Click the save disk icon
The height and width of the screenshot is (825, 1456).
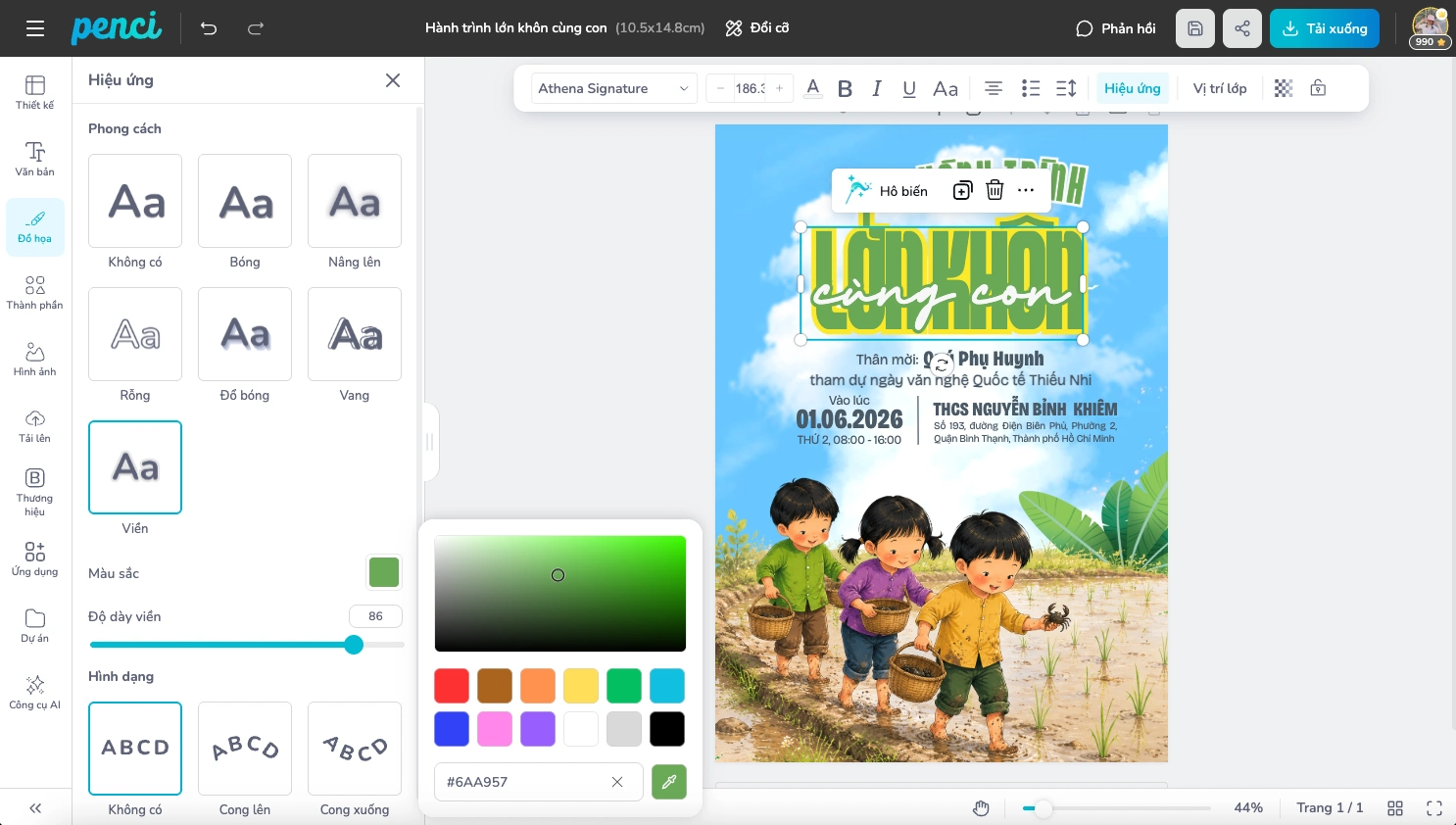click(x=1195, y=28)
